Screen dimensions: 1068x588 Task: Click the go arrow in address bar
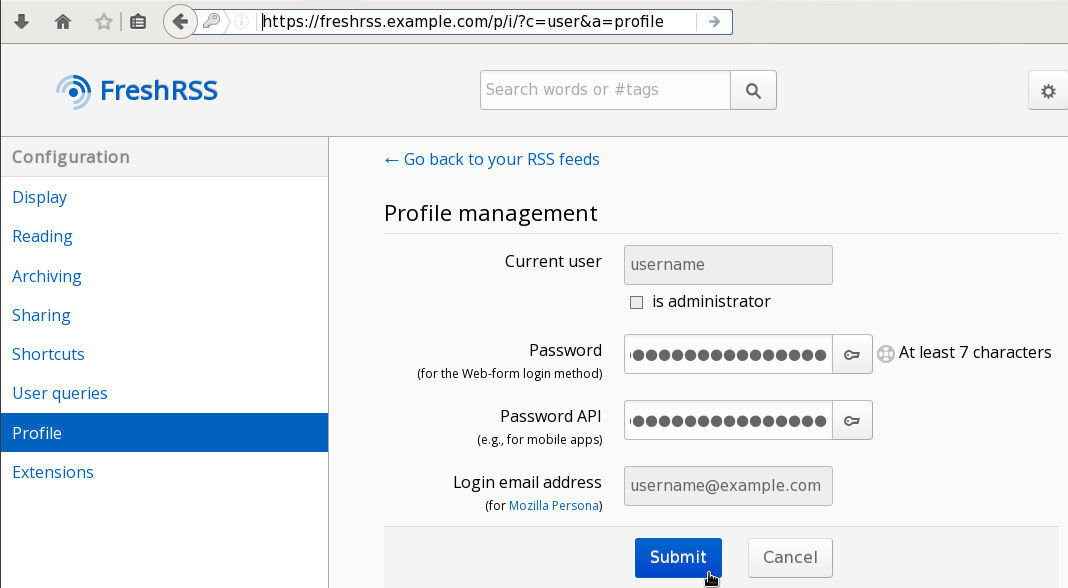tap(713, 21)
